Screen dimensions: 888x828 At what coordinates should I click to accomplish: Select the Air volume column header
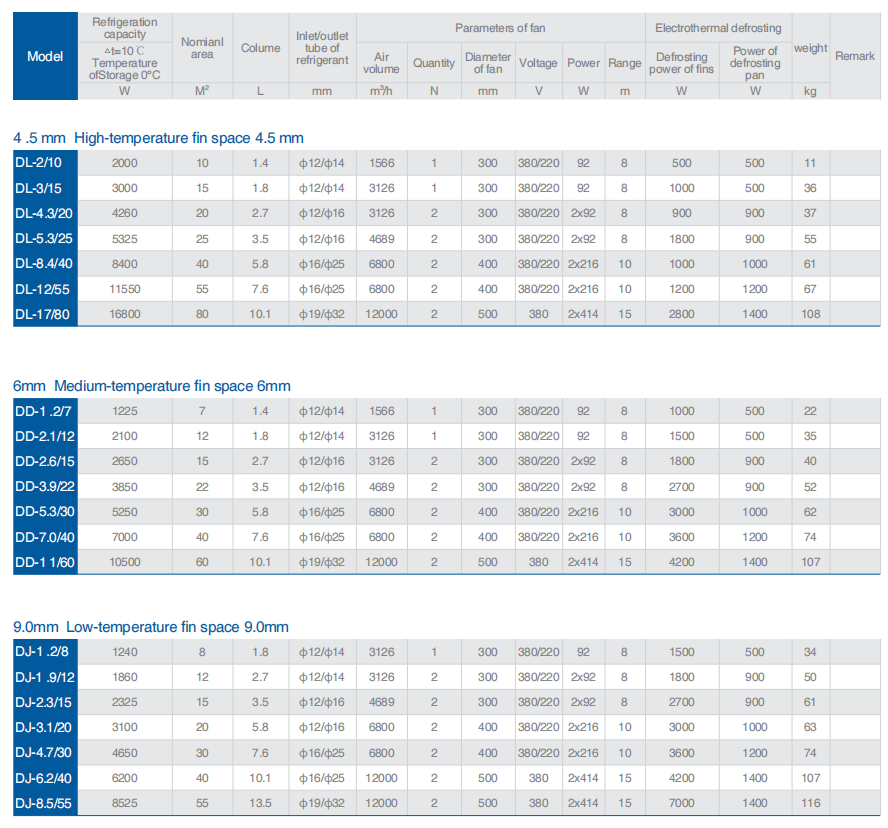(x=380, y=63)
